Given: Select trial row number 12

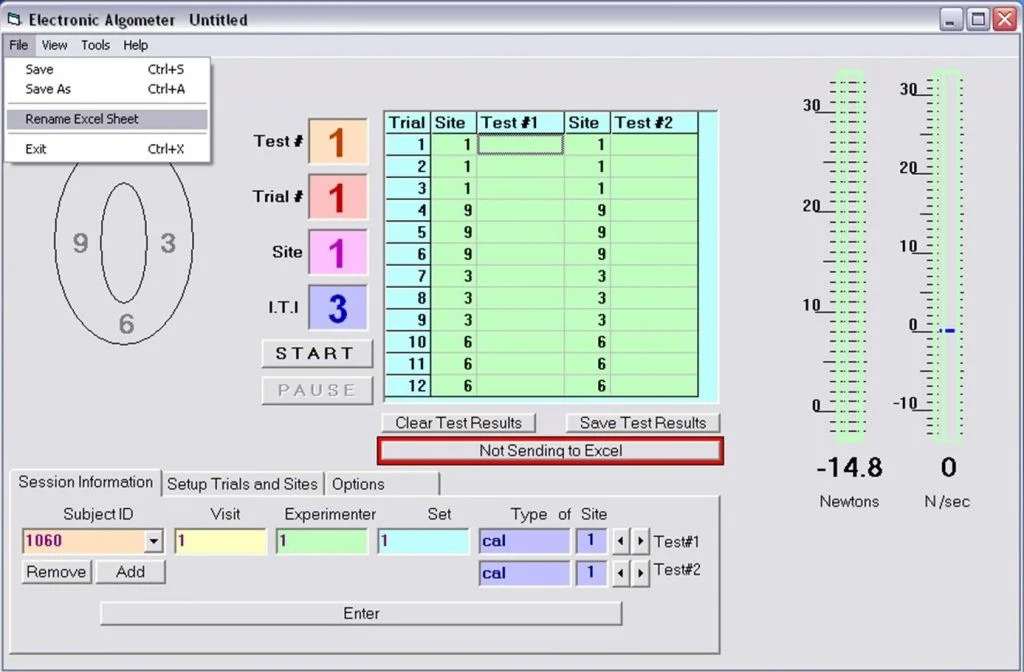Looking at the screenshot, I should pyautogui.click(x=408, y=386).
